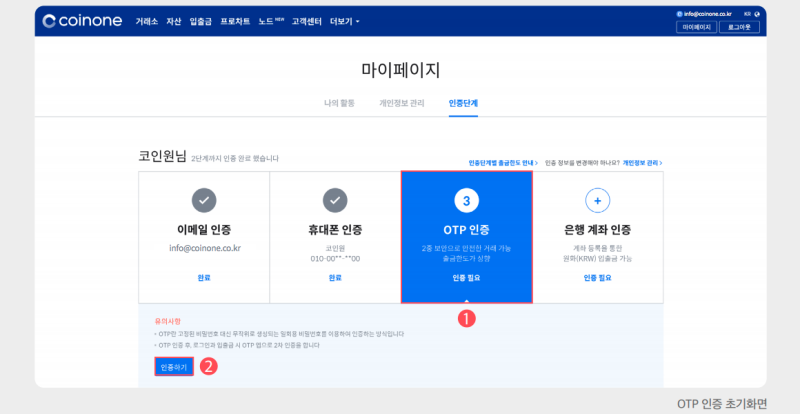
Task: Select the OTP 인증 card title
Action: [x=466, y=230]
